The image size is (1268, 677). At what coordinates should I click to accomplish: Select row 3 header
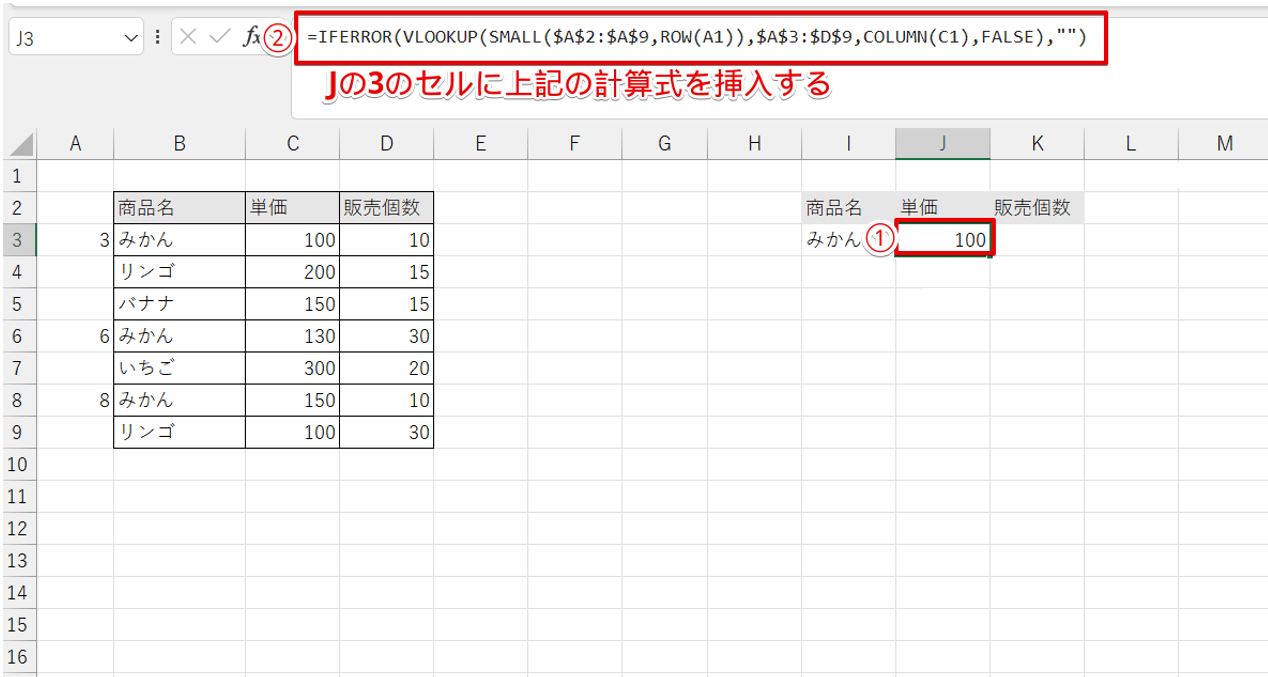pos(20,240)
